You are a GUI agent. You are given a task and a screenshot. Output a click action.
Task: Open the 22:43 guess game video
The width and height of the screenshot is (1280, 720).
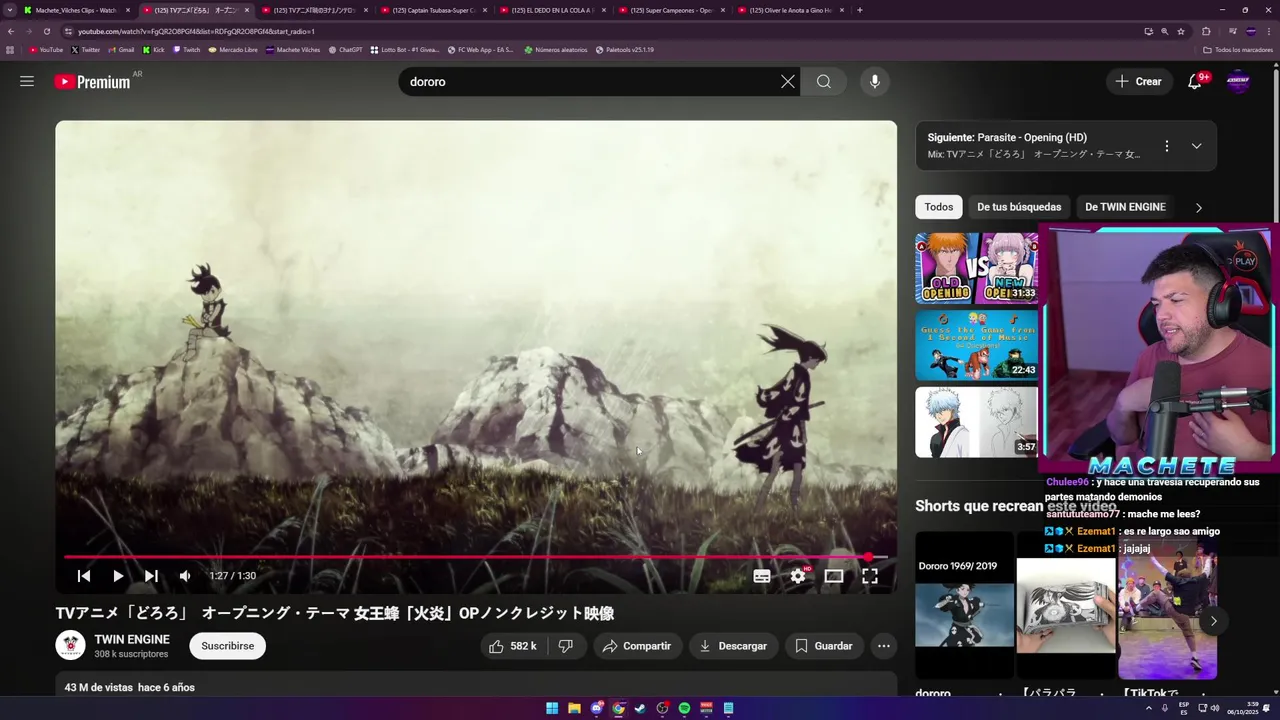[976, 345]
